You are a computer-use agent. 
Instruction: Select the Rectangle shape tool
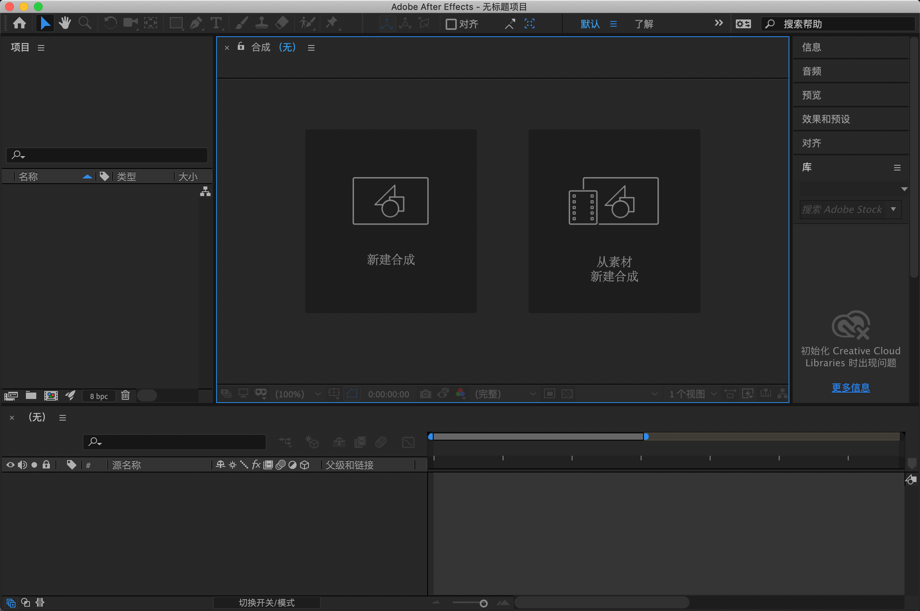(x=175, y=23)
